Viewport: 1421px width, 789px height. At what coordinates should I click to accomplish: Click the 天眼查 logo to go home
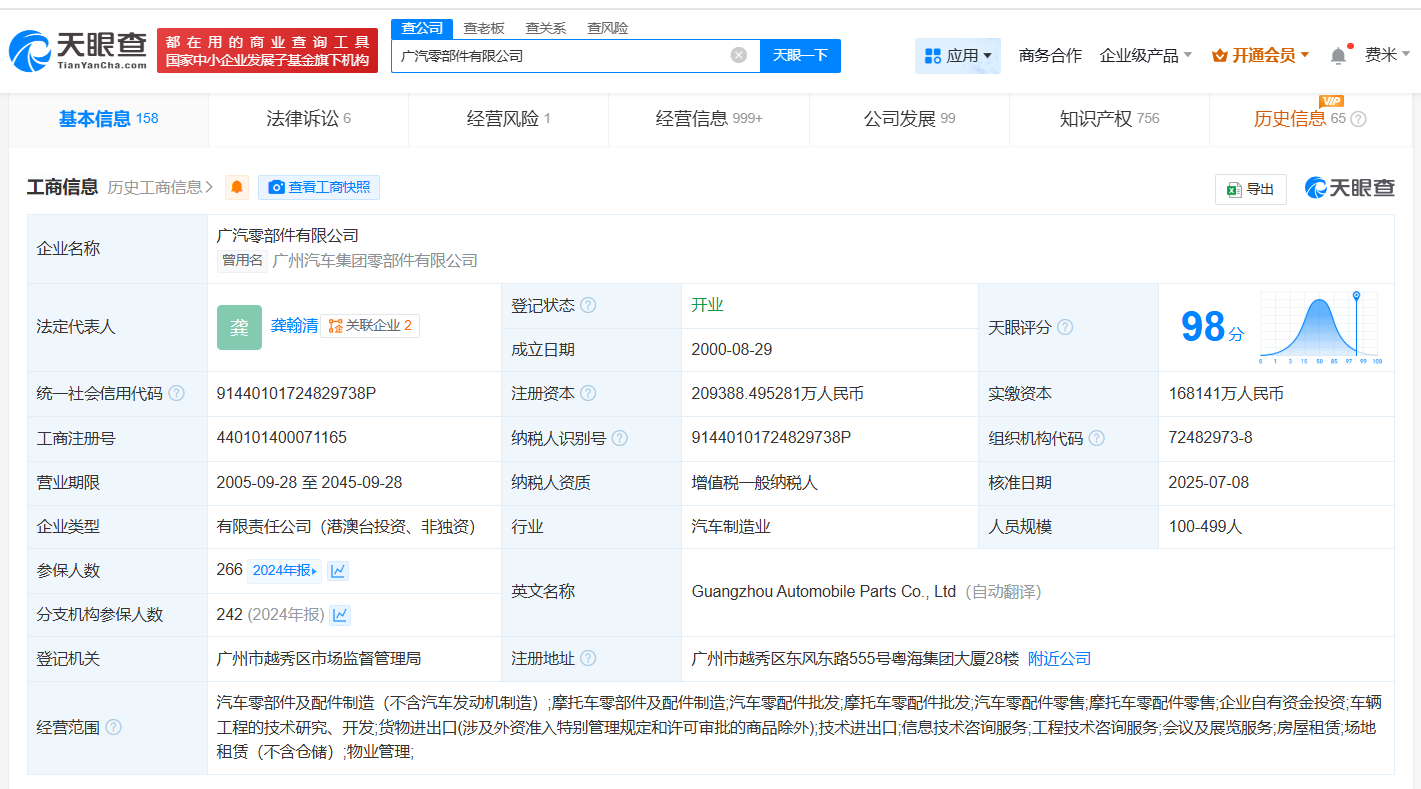pos(78,50)
